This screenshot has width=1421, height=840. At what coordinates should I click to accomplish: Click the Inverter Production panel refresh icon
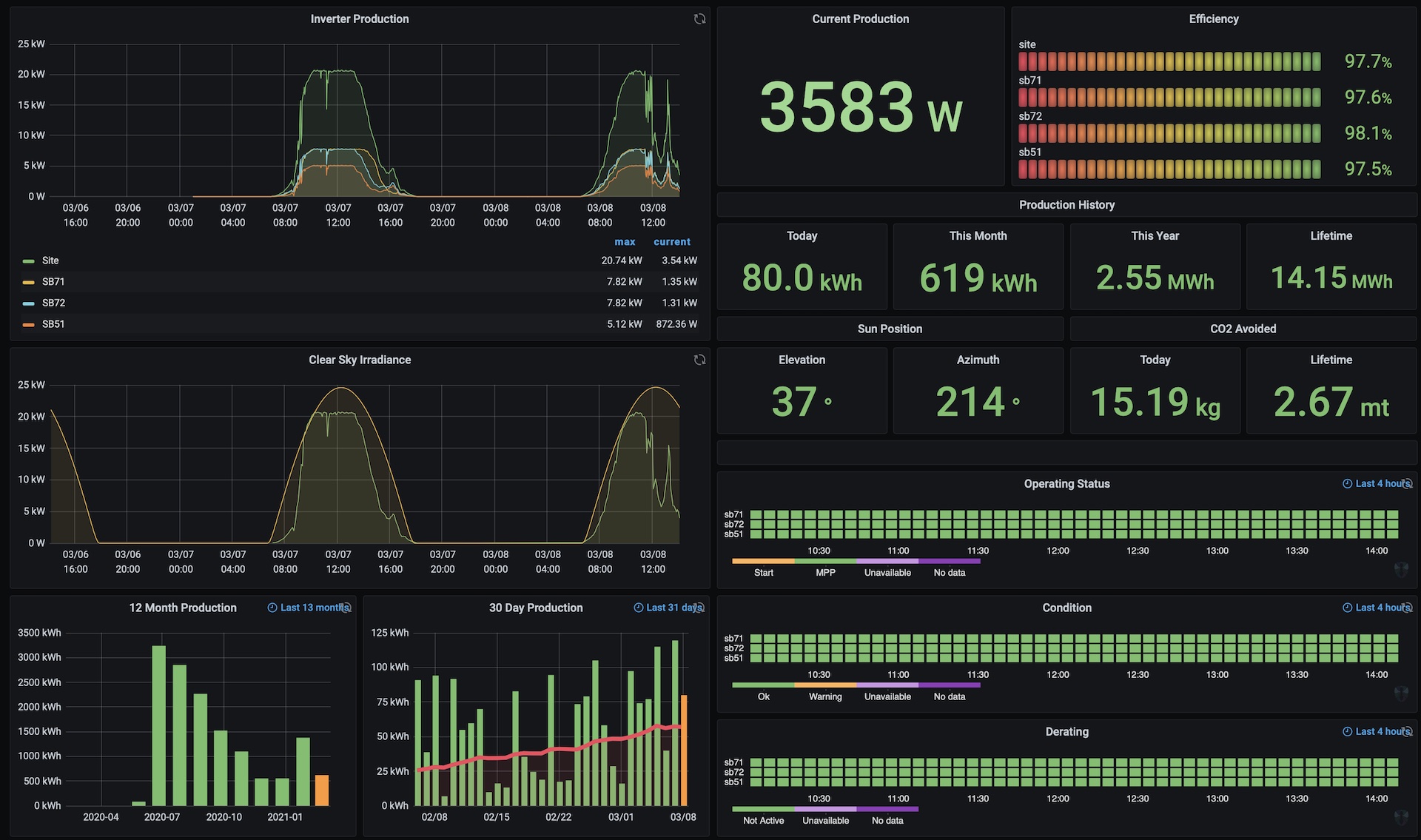point(699,19)
